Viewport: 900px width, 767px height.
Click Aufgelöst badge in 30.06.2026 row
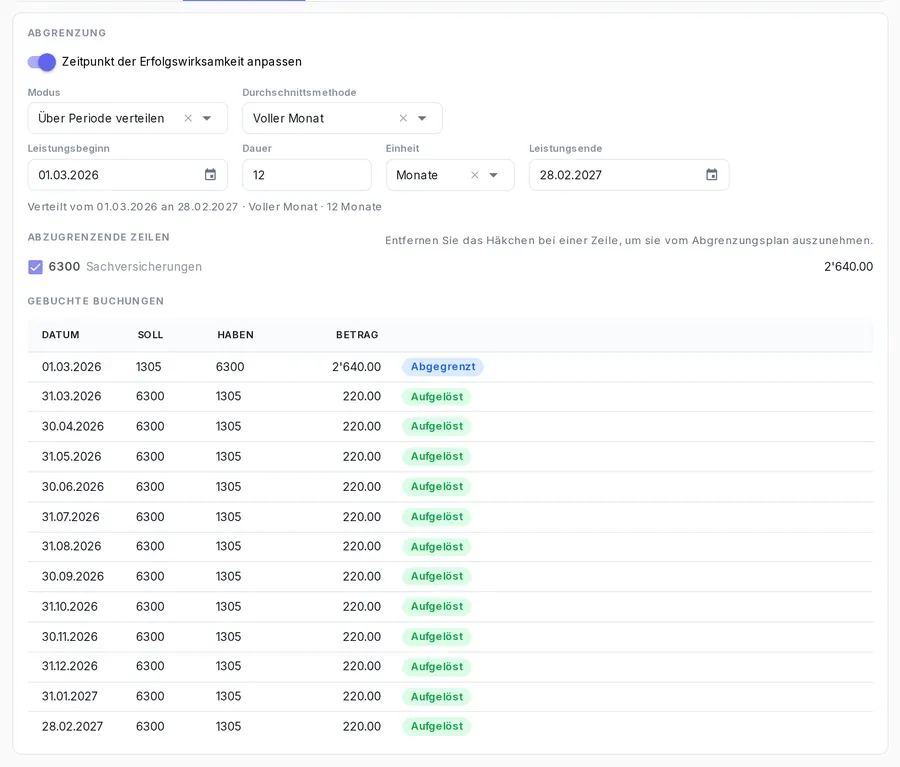point(437,487)
